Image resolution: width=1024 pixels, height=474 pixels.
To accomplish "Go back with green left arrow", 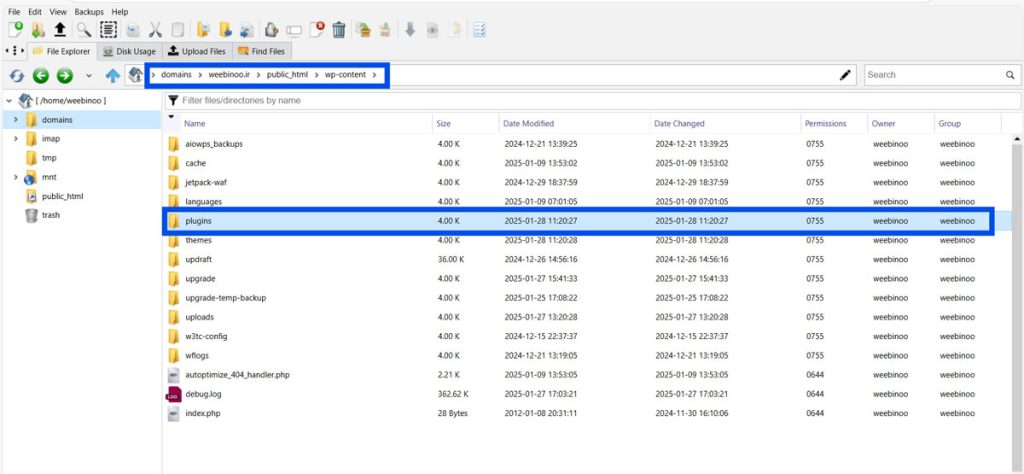I will click(41, 75).
